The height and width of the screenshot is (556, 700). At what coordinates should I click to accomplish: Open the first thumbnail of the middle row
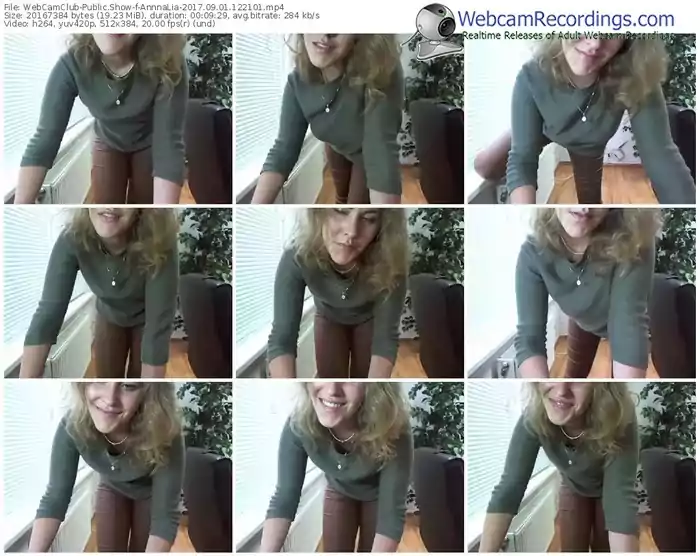coord(118,293)
